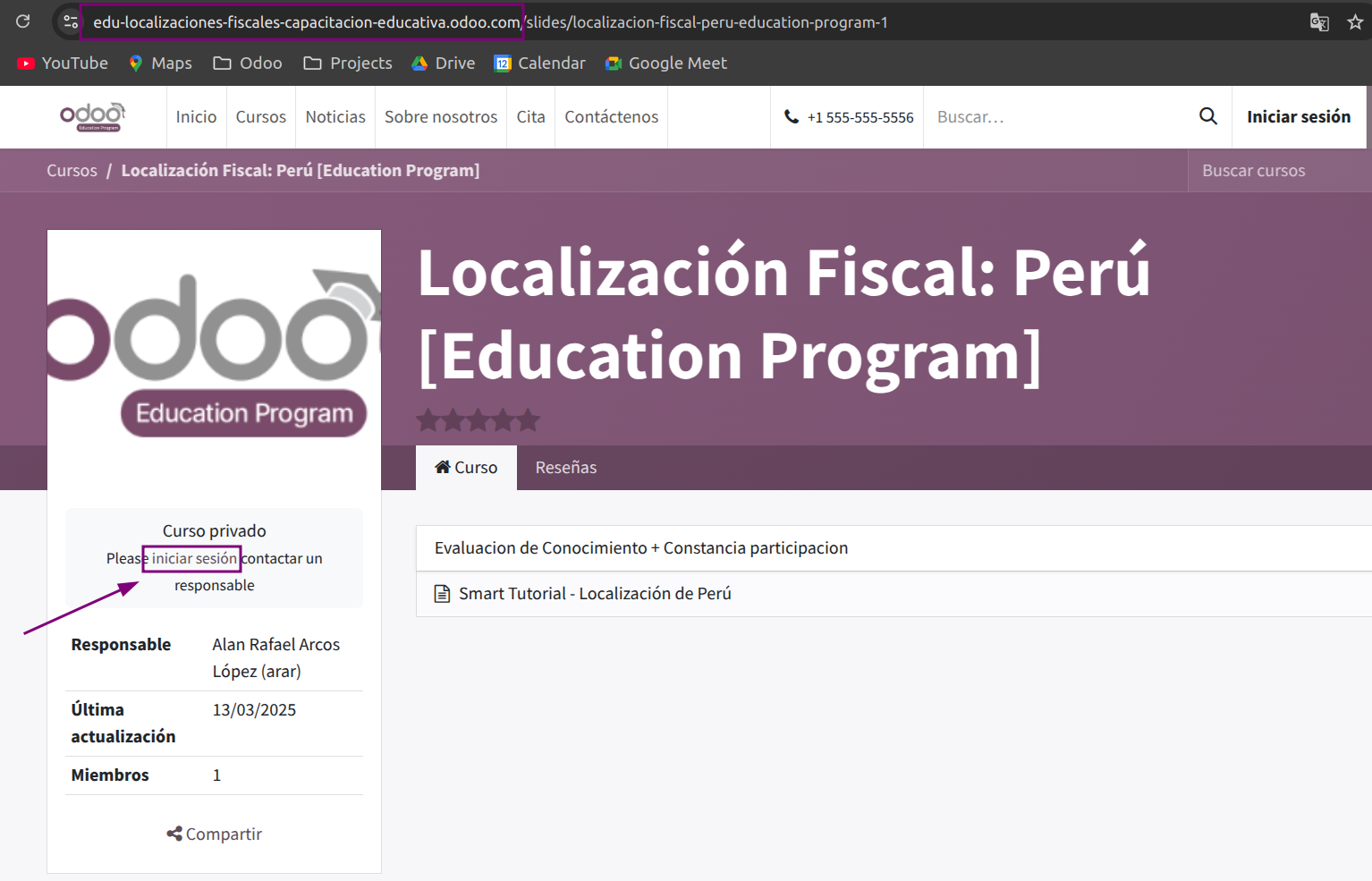Open the Maps bookmark
The height and width of the screenshot is (881, 1372).
(160, 64)
